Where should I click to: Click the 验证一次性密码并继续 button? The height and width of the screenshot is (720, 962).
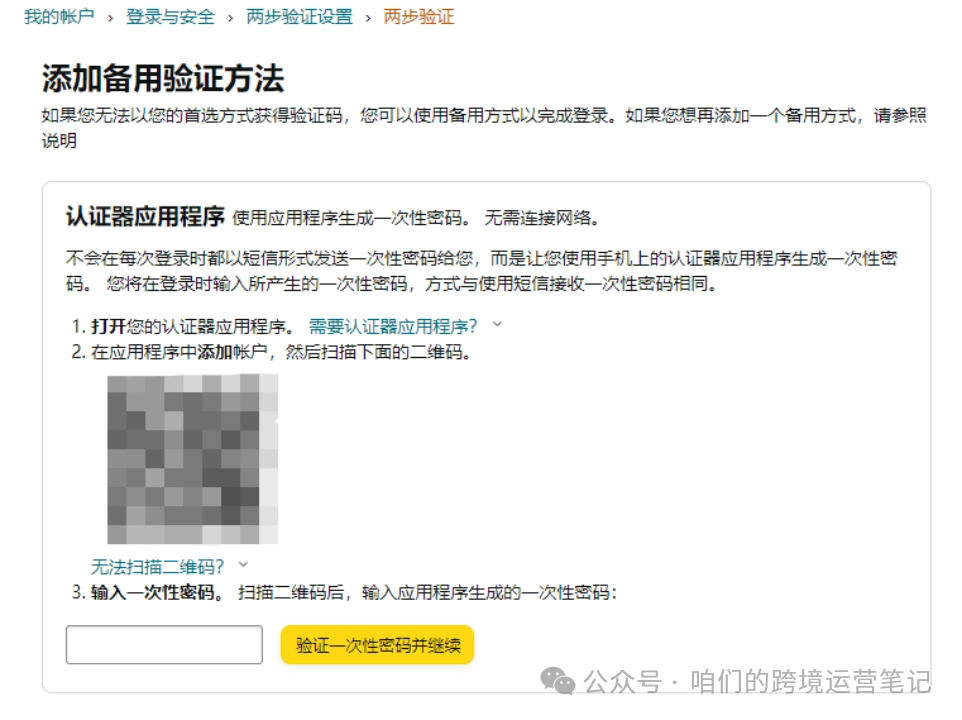click(376, 645)
